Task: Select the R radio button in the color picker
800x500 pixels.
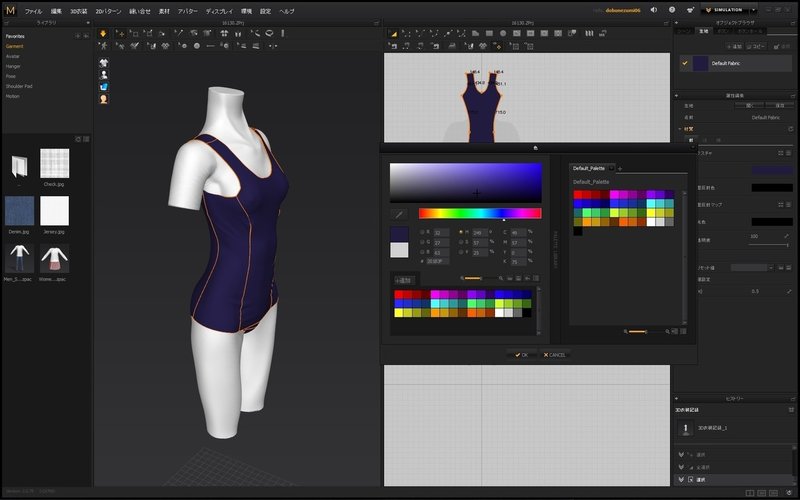Action: click(x=422, y=232)
